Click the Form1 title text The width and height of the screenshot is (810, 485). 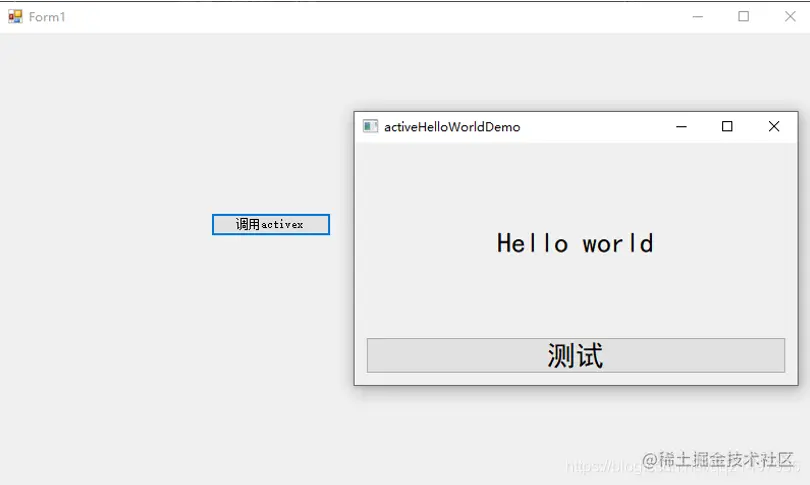coord(47,17)
